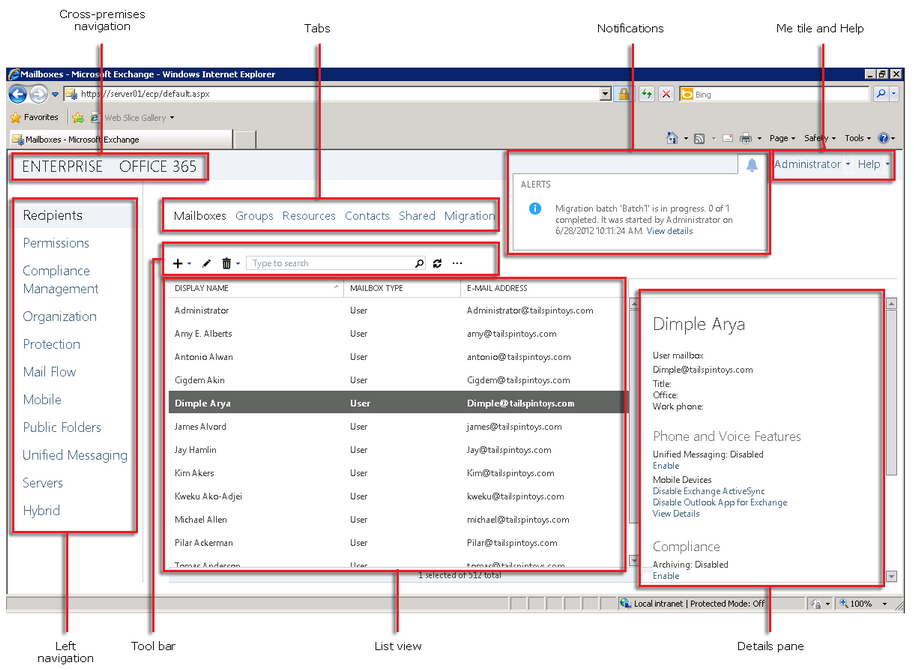
Task: Open Public Folders in left navigation
Action: tap(62, 427)
